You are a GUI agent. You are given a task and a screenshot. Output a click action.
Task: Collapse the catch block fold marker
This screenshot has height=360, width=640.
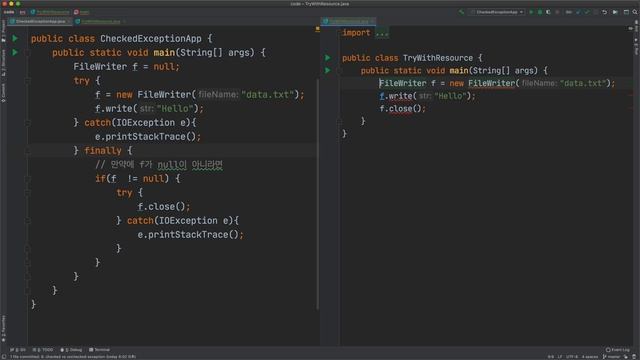pos(28,123)
